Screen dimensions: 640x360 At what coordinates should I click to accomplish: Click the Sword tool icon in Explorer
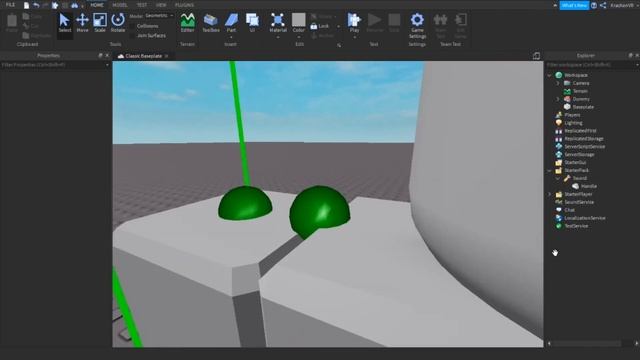[567, 178]
